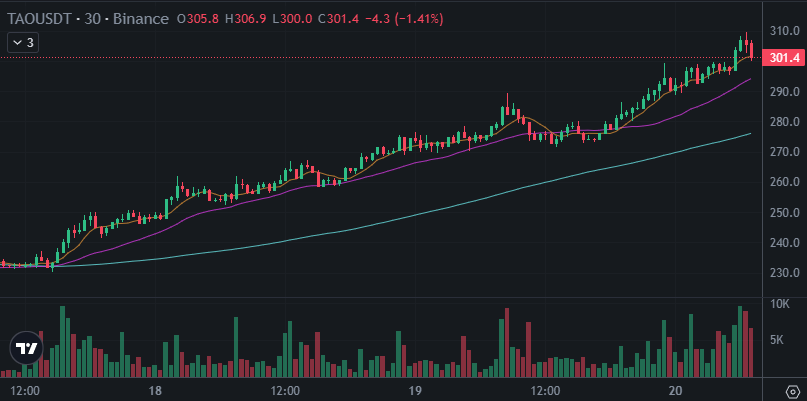The height and width of the screenshot is (401, 807).
Task: Click the TAOUSDT symbol title
Action: pos(40,19)
